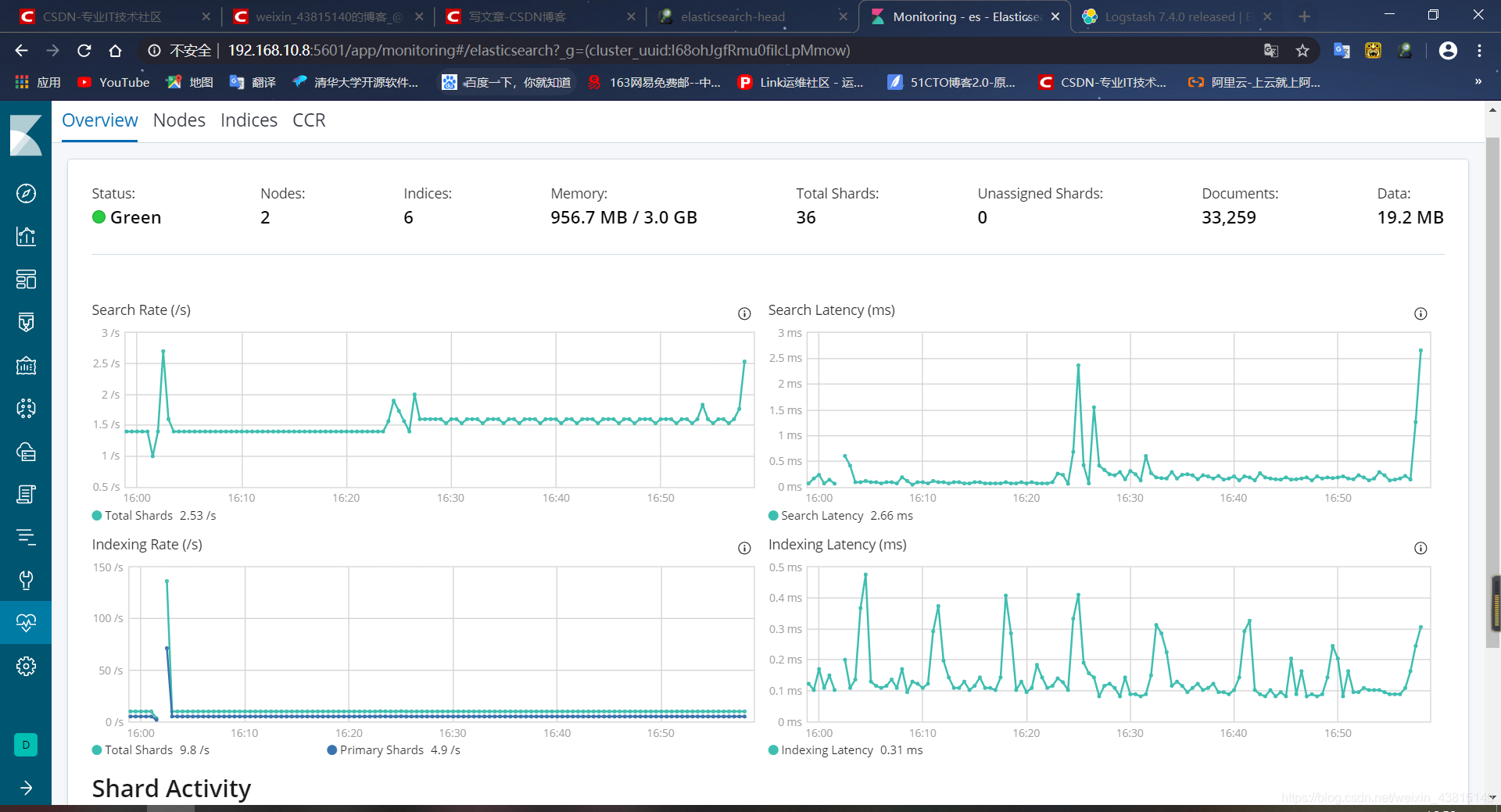Switch to the Nodes tab
The image size is (1501, 812).
179,120
